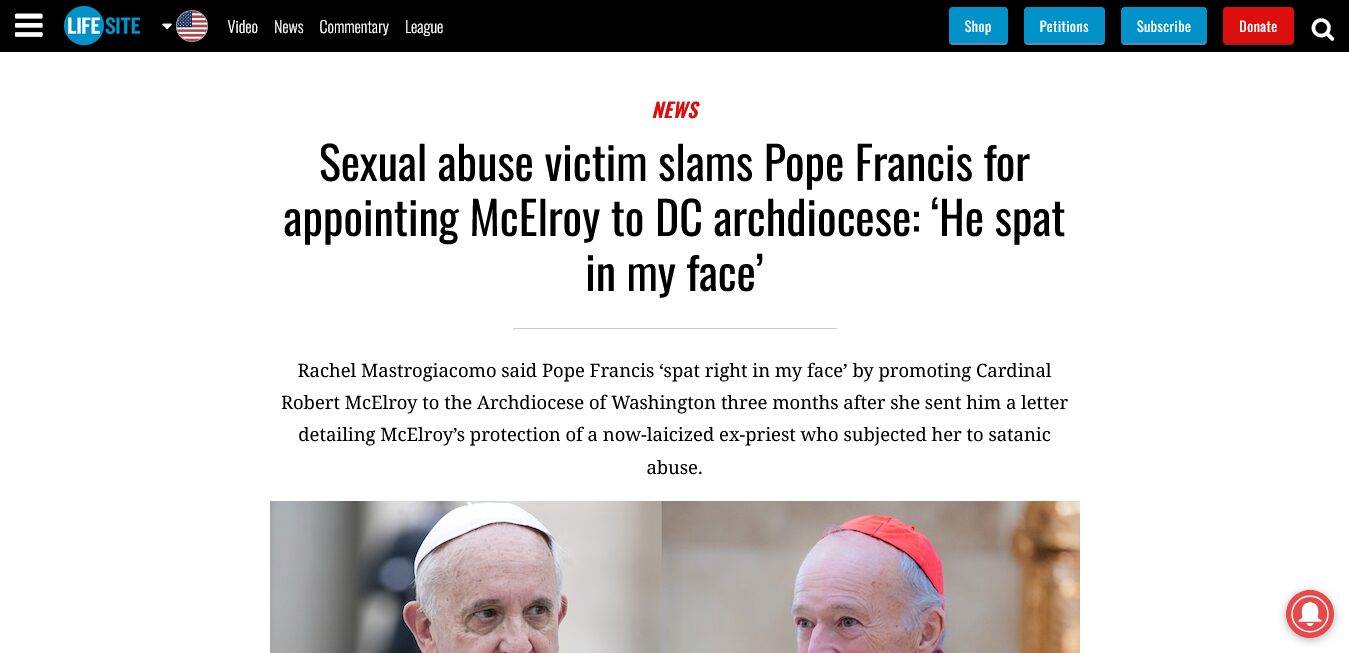
Task: Go to the News menu item
Action: coord(288,27)
